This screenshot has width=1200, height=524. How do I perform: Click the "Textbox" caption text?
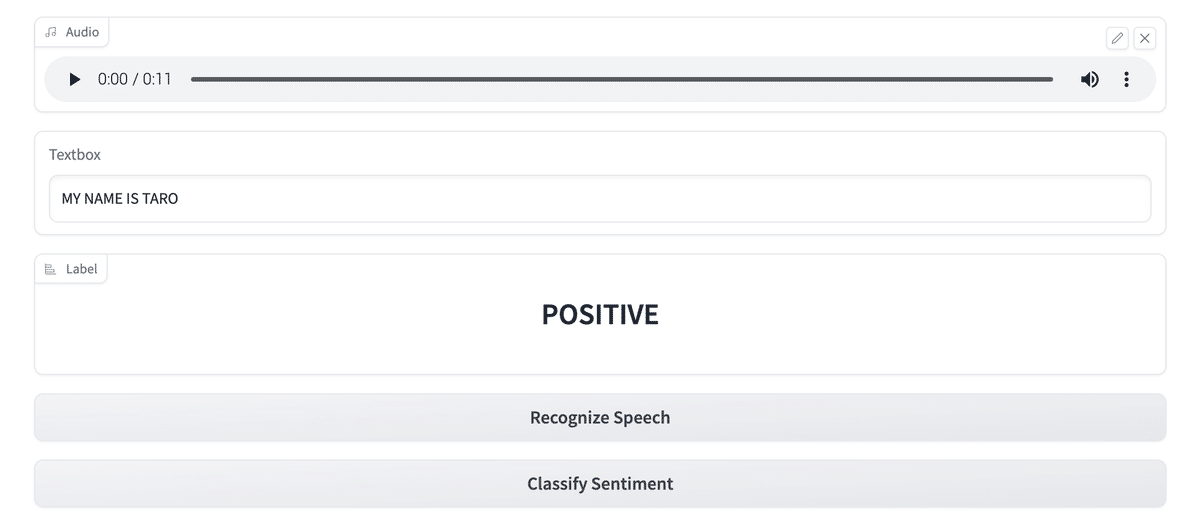tap(75, 155)
